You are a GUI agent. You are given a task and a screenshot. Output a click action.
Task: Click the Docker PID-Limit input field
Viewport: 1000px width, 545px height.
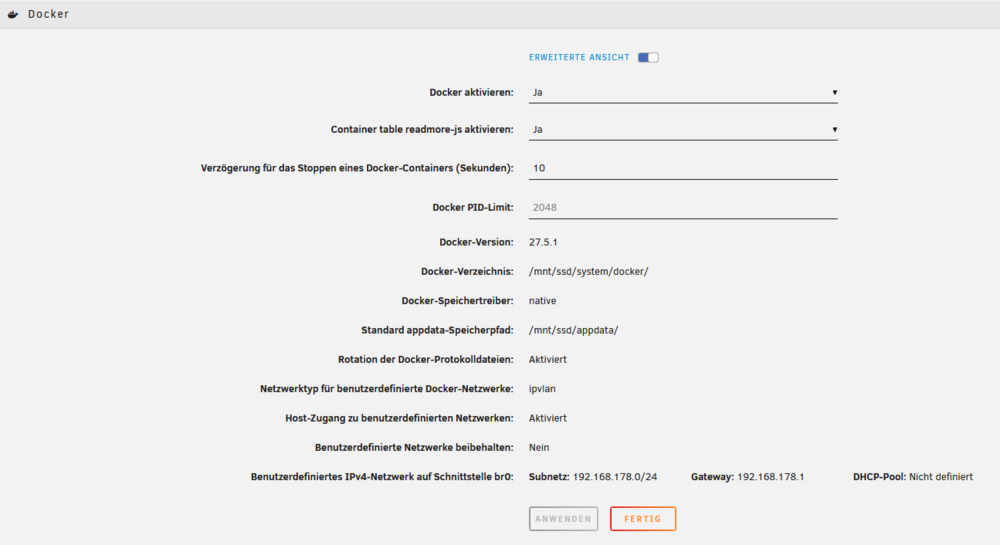click(x=683, y=207)
